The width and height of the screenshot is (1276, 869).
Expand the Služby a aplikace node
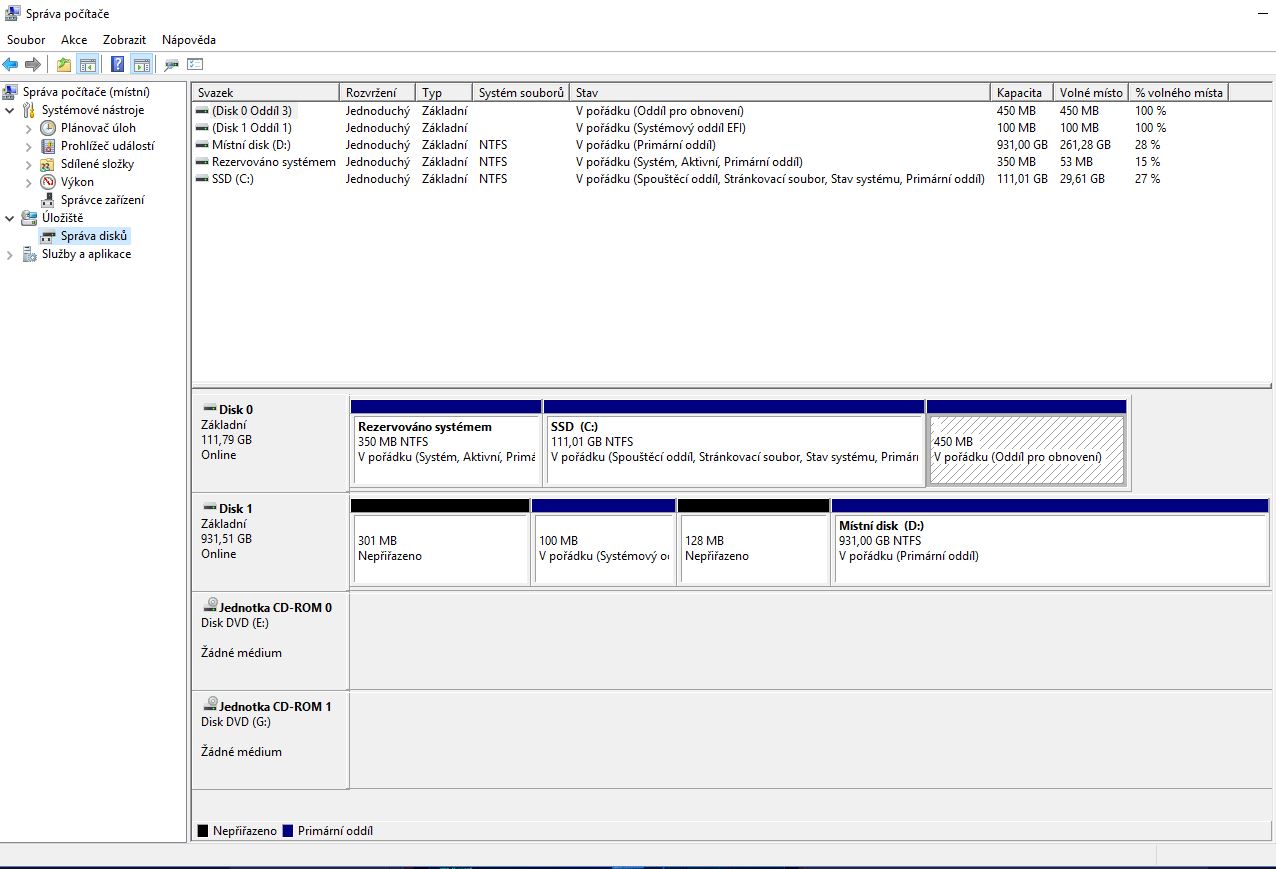click(x=10, y=255)
